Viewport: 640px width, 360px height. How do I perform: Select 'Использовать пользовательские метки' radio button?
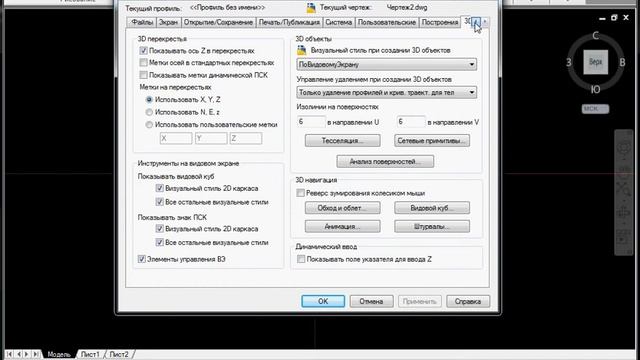(149, 124)
